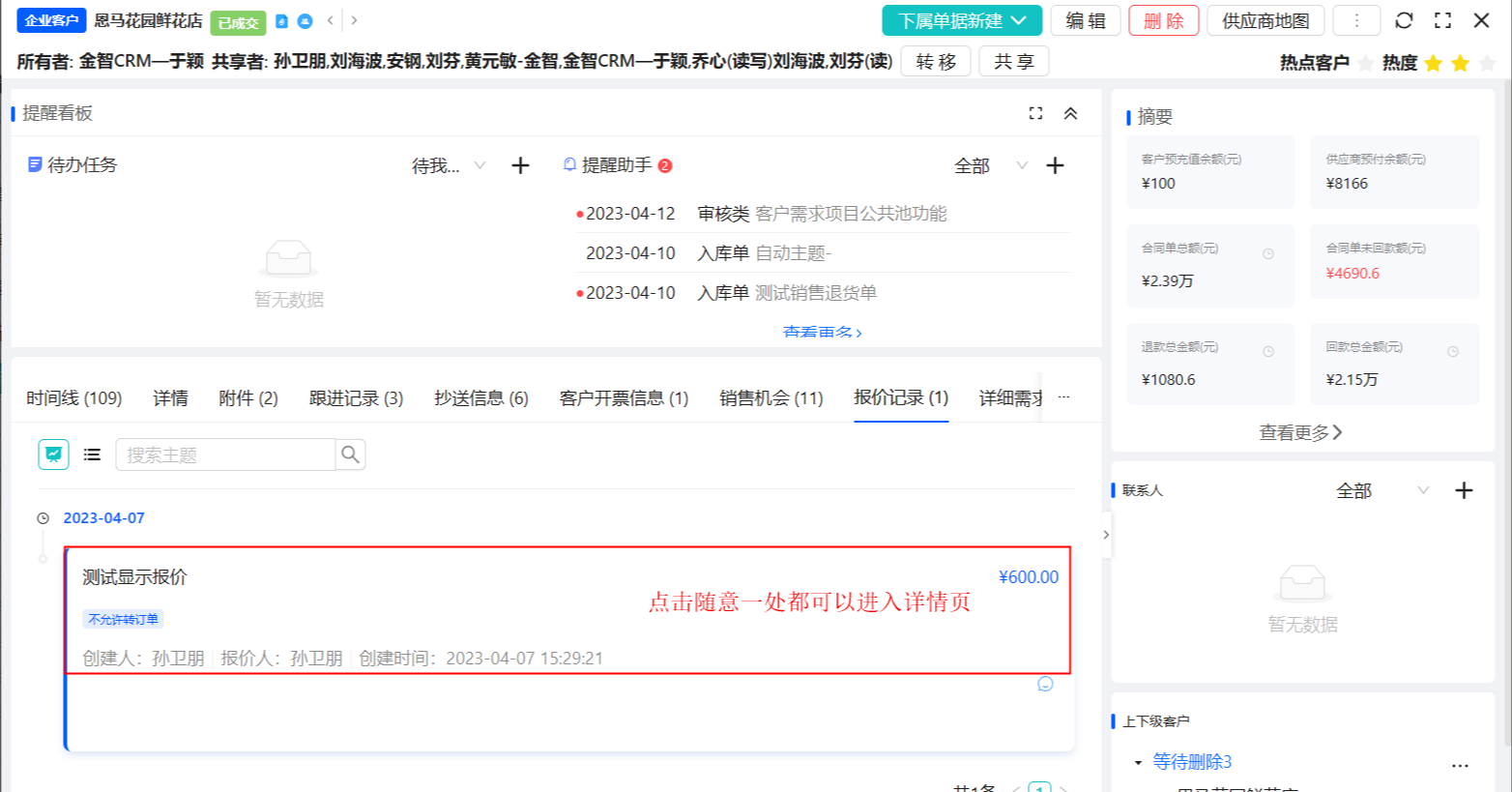
Task: Click 查看更多 in the 摘要 panel
Action: coord(1301,433)
